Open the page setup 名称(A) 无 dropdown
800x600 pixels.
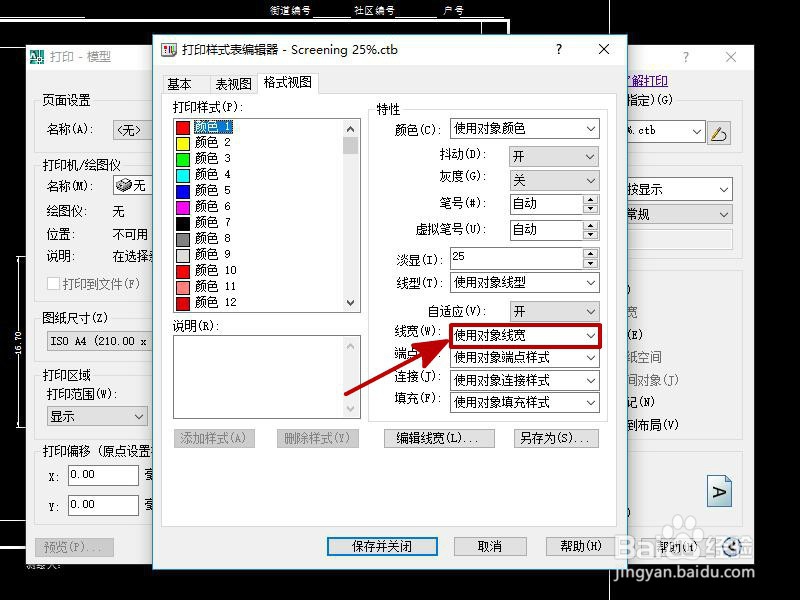[133, 130]
